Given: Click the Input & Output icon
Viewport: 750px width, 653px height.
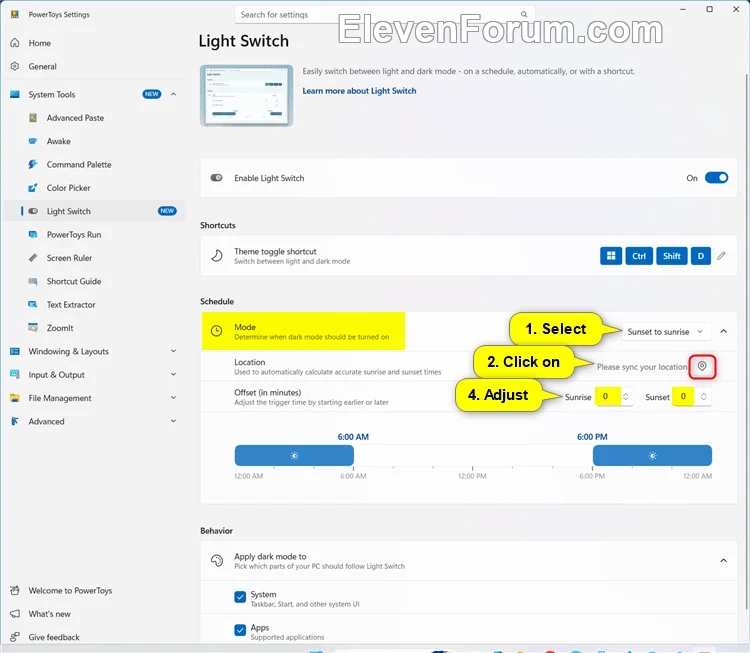Looking at the screenshot, I should click(x=15, y=375).
